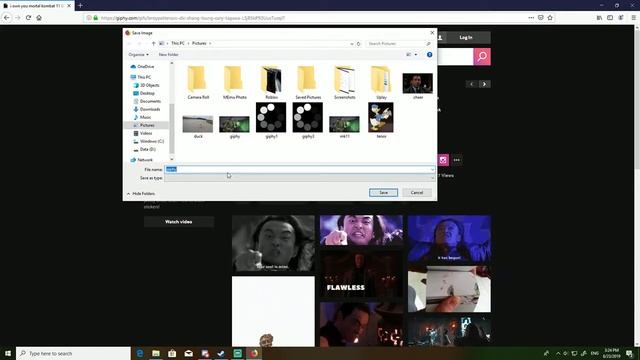The image size is (640, 360).
Task: Open the Mail app from the taskbar
Action: click(189, 353)
